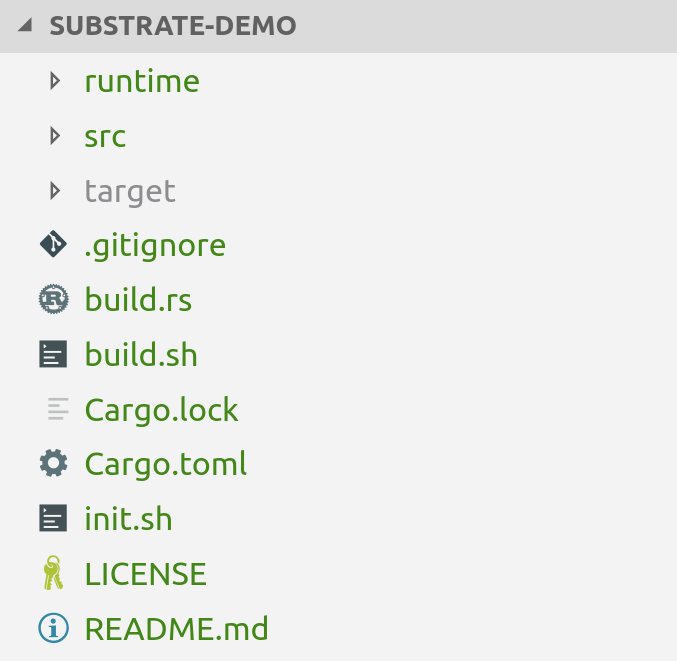677x661 pixels.
Task: Open the README.md file
Action: (176, 628)
